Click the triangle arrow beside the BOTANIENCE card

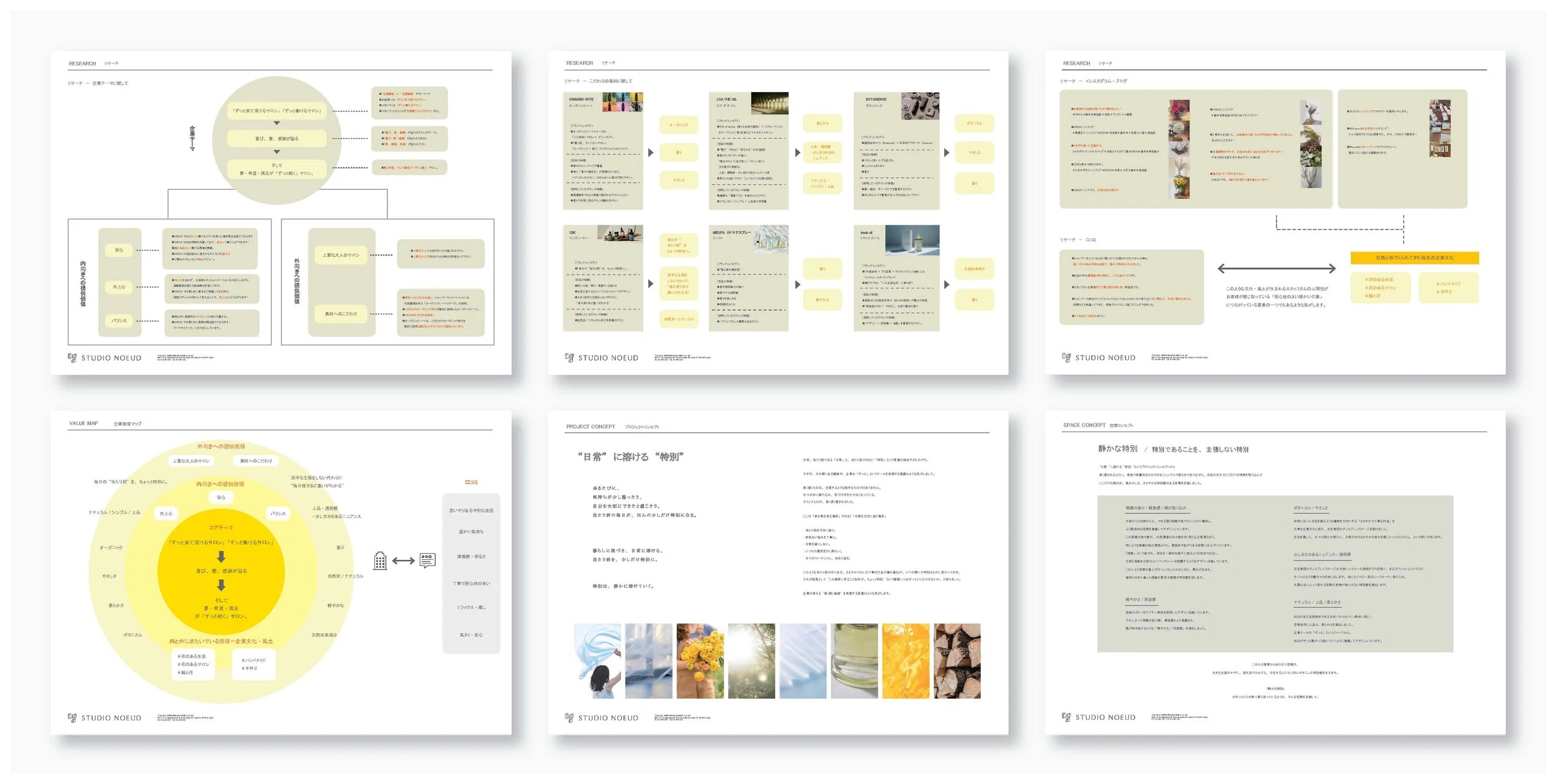(x=947, y=153)
